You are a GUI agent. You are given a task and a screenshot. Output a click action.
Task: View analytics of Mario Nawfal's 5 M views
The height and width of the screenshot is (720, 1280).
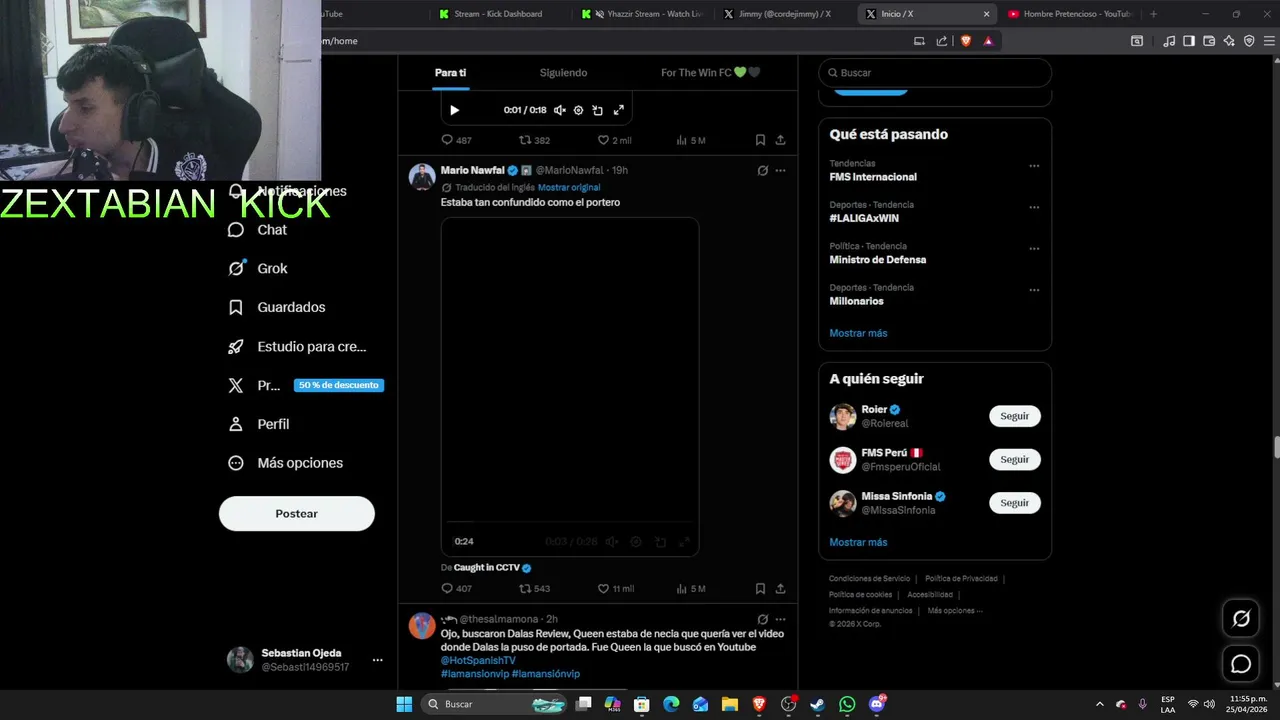(x=691, y=588)
